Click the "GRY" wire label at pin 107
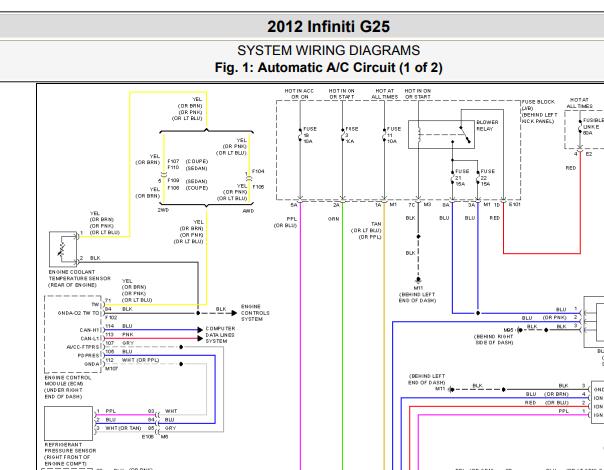Image resolution: width=604 pixels, height=470 pixels. (x=128, y=343)
